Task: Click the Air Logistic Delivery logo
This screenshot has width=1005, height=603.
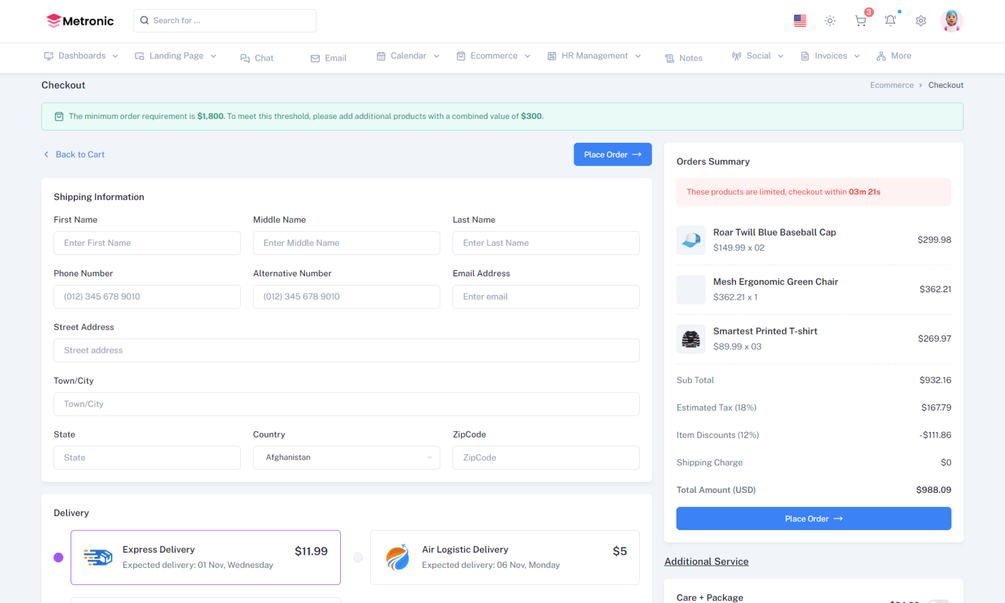Action: [x=397, y=558]
